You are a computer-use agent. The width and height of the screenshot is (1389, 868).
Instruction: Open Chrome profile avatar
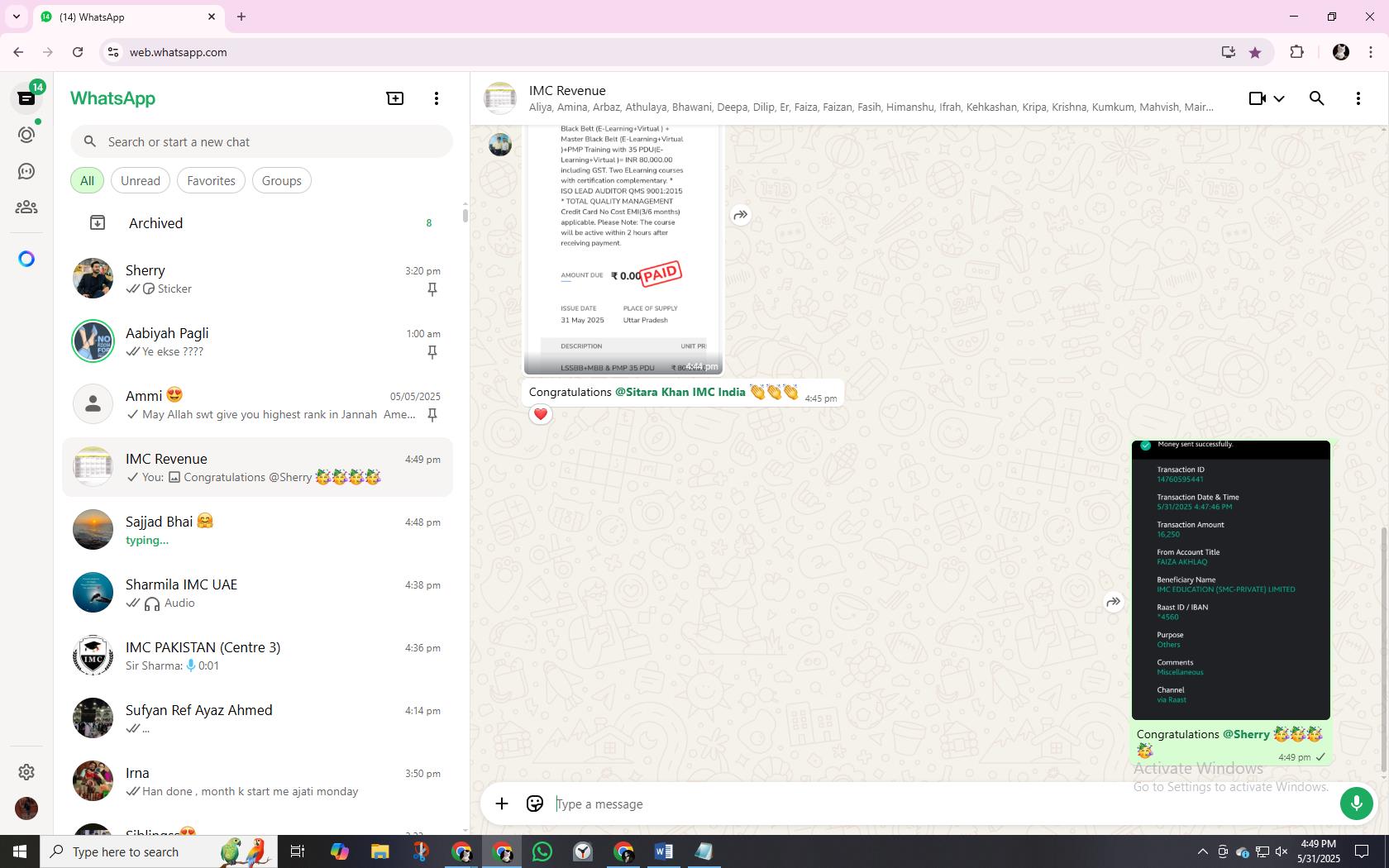point(1341,52)
